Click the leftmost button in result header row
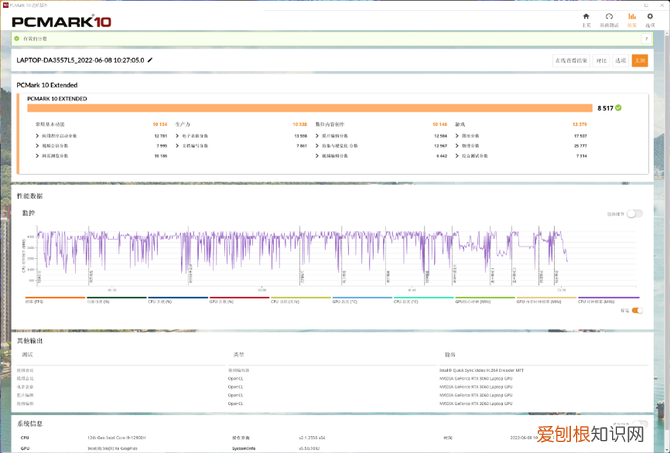The height and width of the screenshot is (453, 670). [x=571, y=60]
